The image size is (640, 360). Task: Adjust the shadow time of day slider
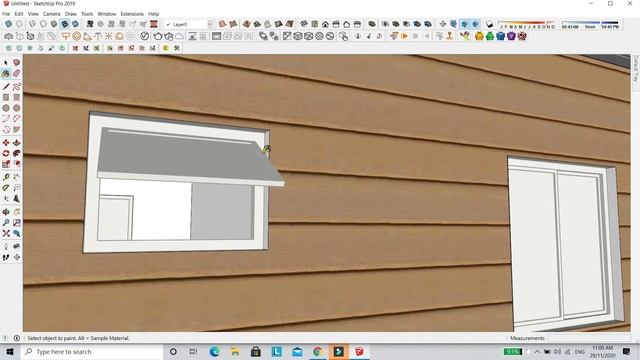coord(590,24)
